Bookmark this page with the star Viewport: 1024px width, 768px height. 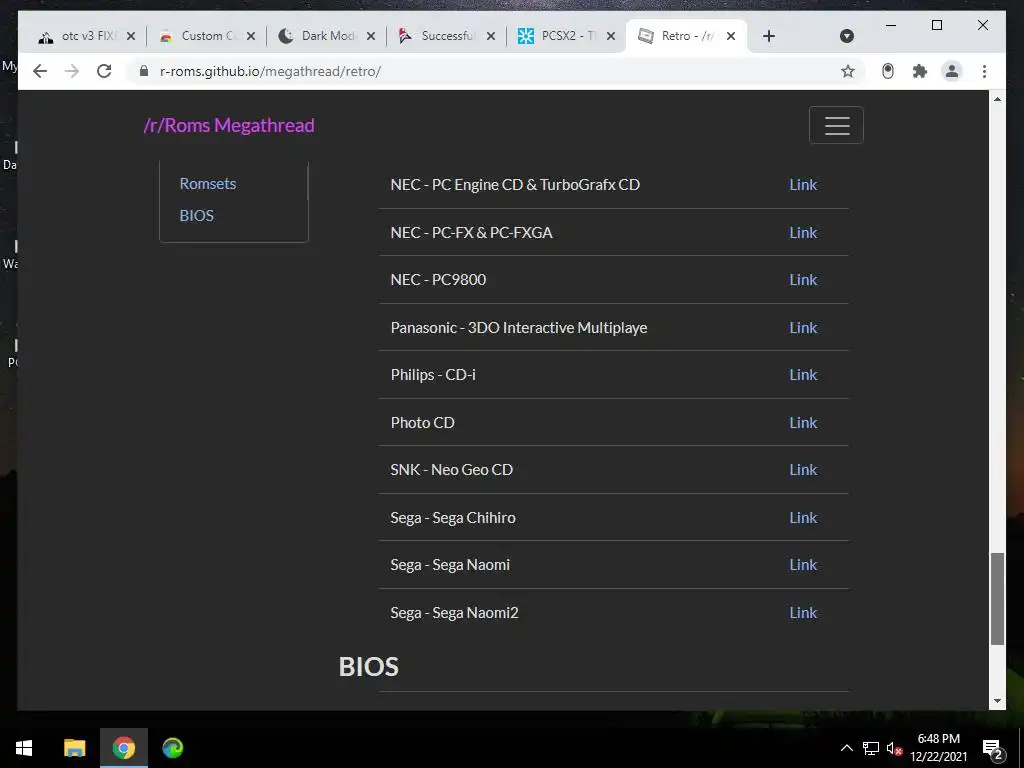click(848, 71)
